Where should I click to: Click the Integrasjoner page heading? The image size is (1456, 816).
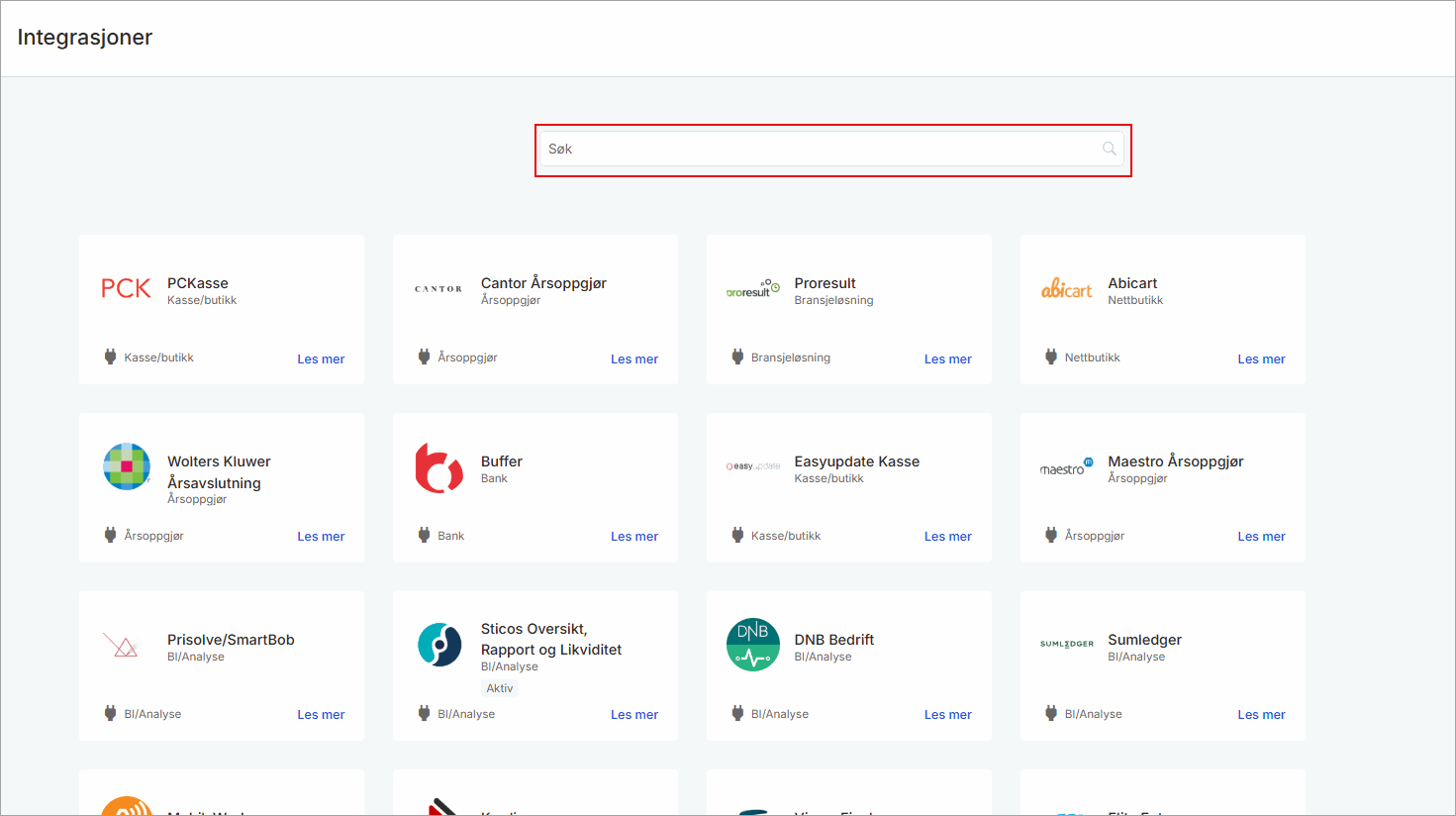point(85,38)
